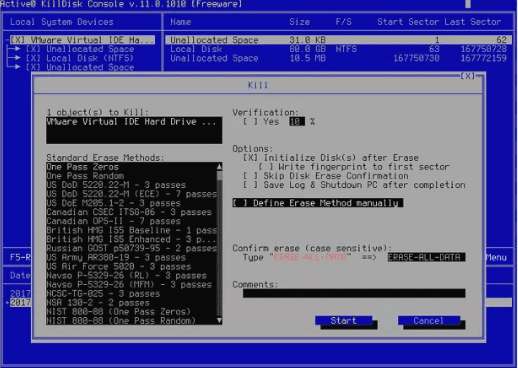The height and width of the screenshot is (368, 518).
Task: Select Russian GOST p50739-95 method
Action: [131, 248]
